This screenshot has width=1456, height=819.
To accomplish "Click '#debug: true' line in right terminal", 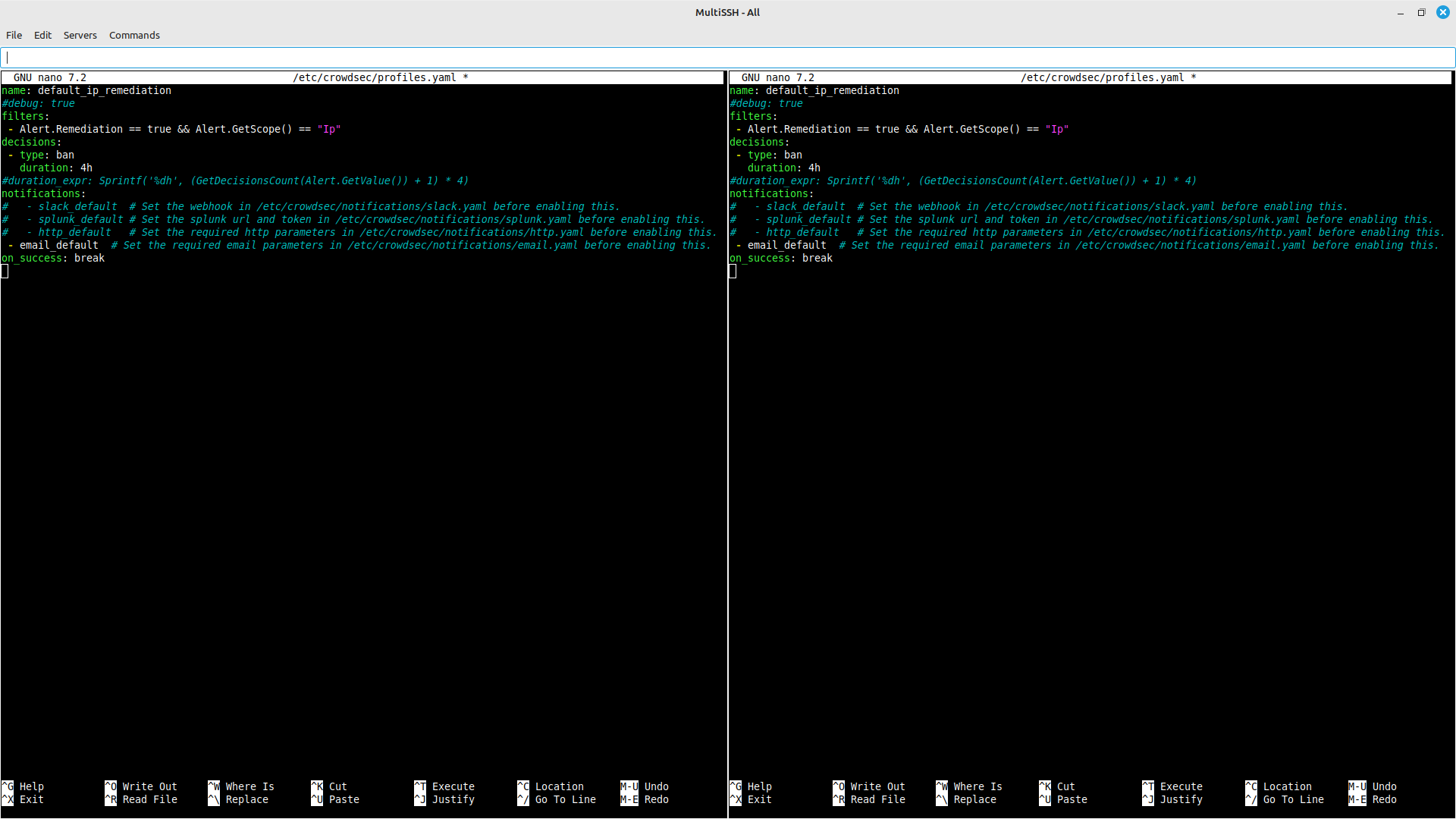I will [x=766, y=103].
